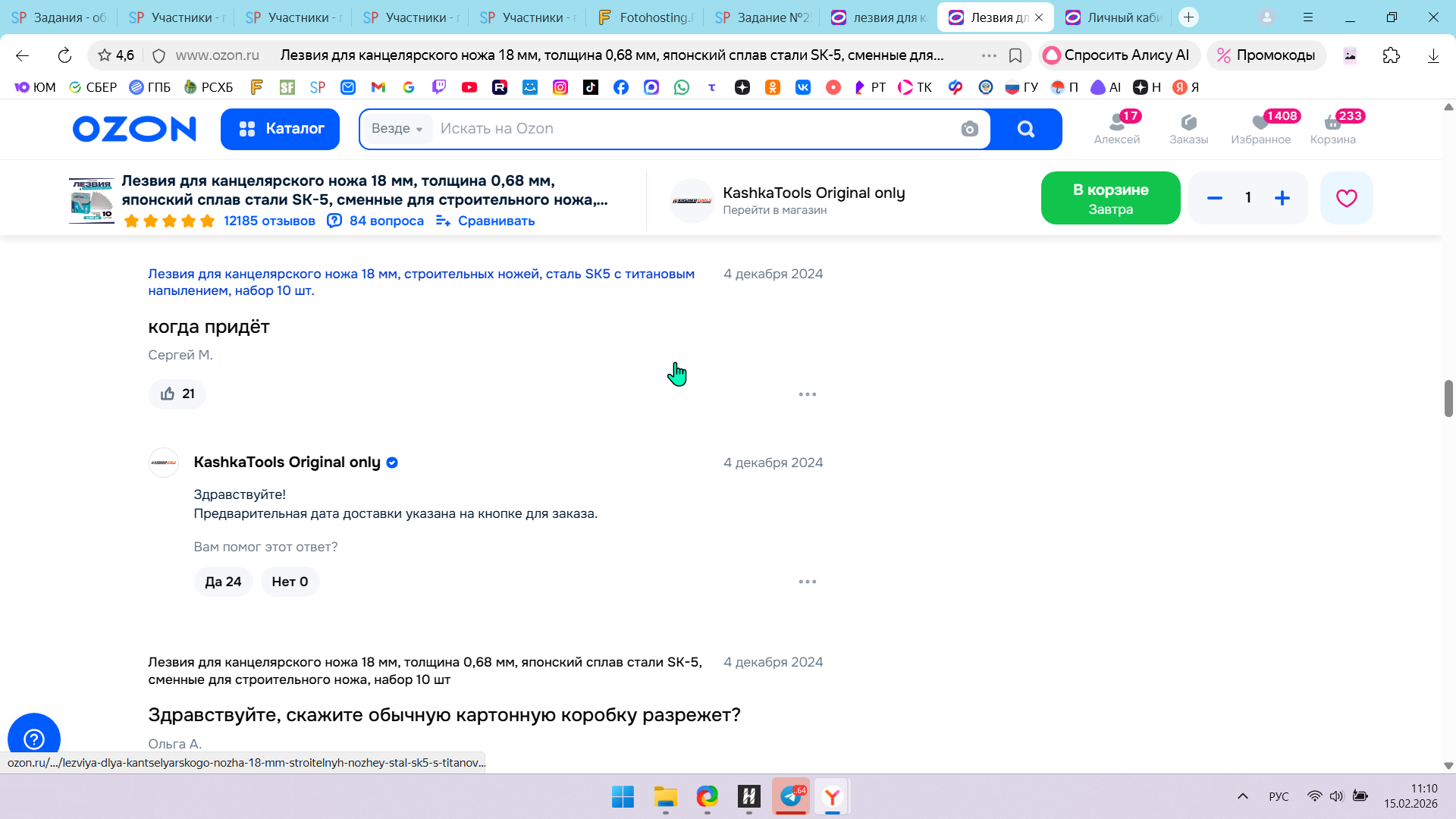Open the Каталог menu
Image resolution: width=1456 pixels, height=819 pixels.
(280, 129)
